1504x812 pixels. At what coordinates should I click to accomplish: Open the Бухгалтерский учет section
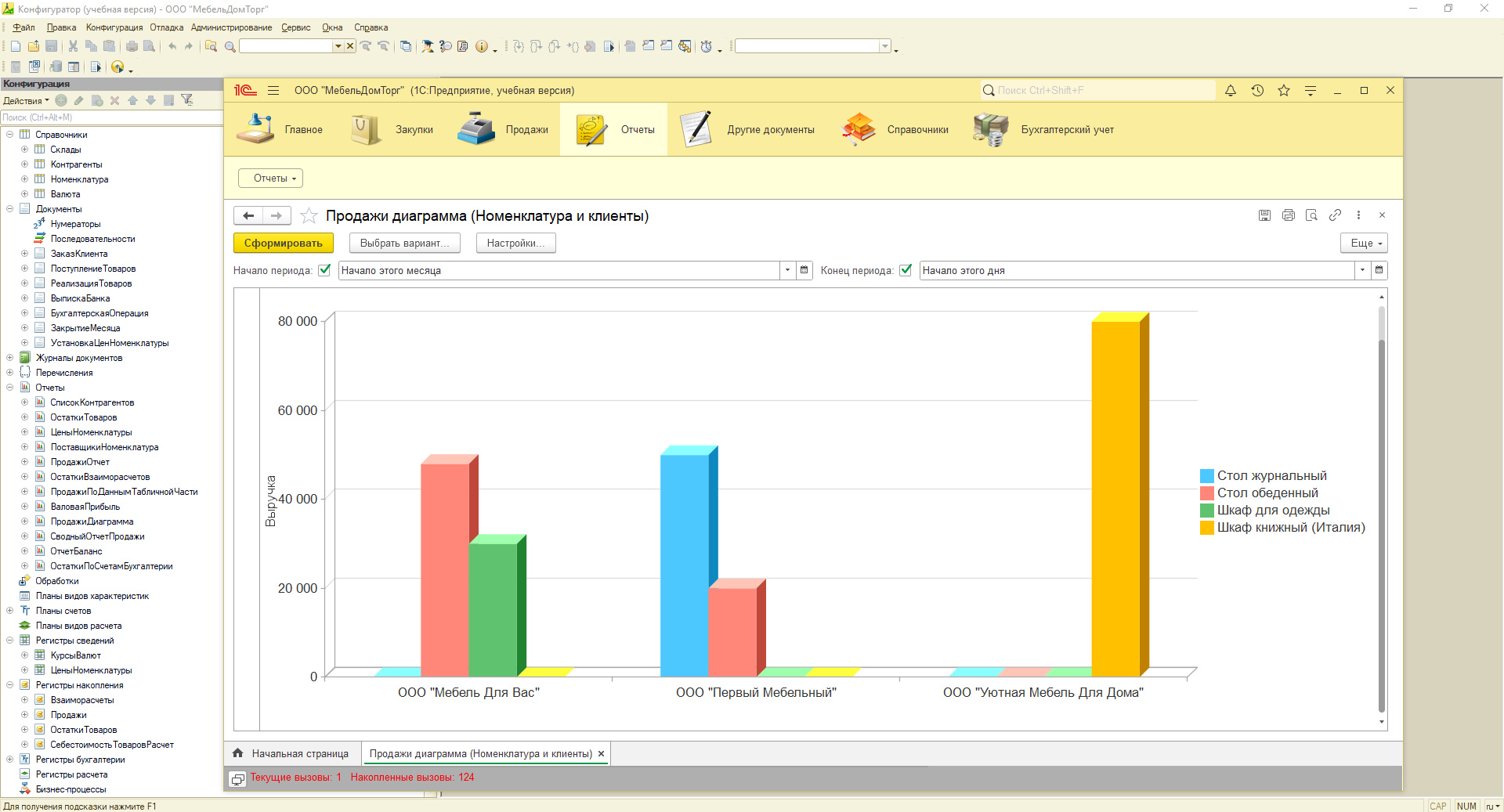click(x=1043, y=130)
